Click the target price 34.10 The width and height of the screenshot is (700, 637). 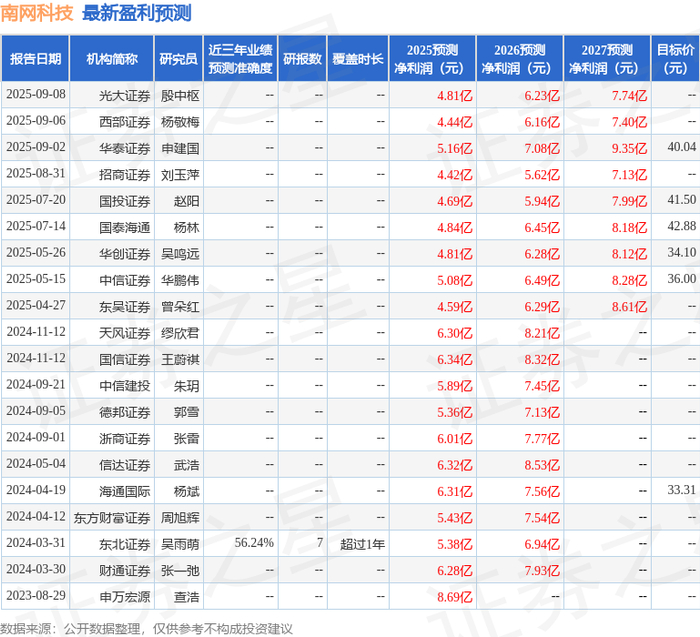tap(682, 252)
